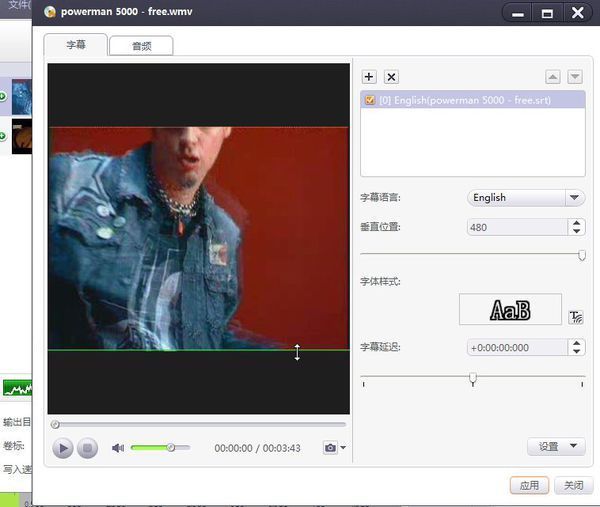The width and height of the screenshot is (600, 507).
Task: Decrease vertical position with down stepper
Action: pyautogui.click(x=576, y=231)
